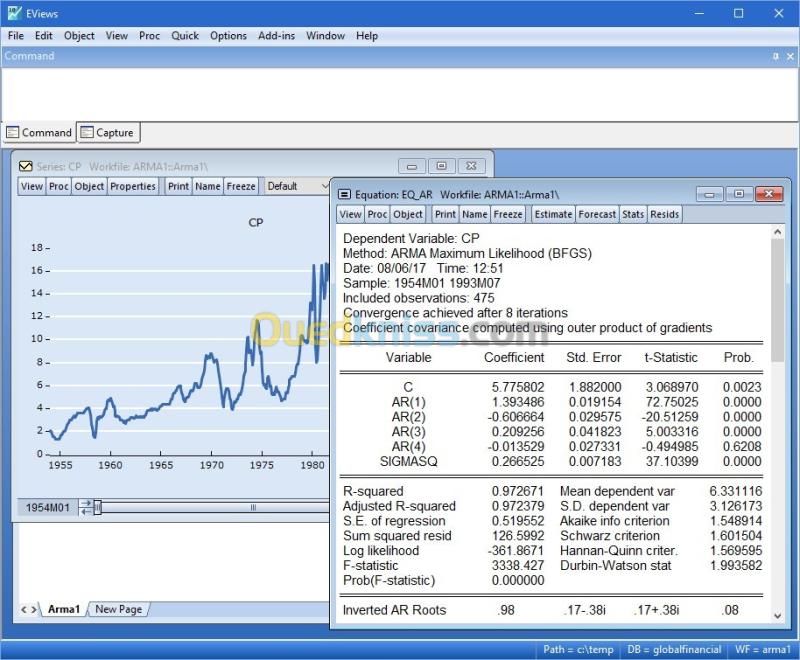Open the Proc menu
This screenshot has height=660, width=800.
click(149, 36)
